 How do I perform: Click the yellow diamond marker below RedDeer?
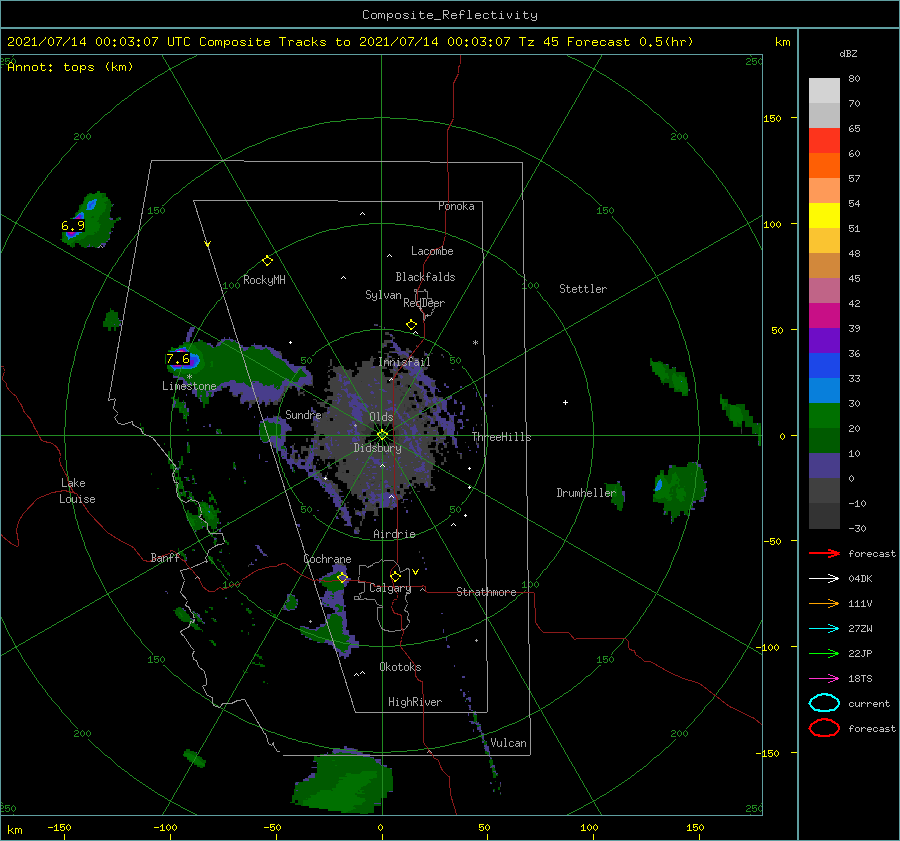point(412,325)
